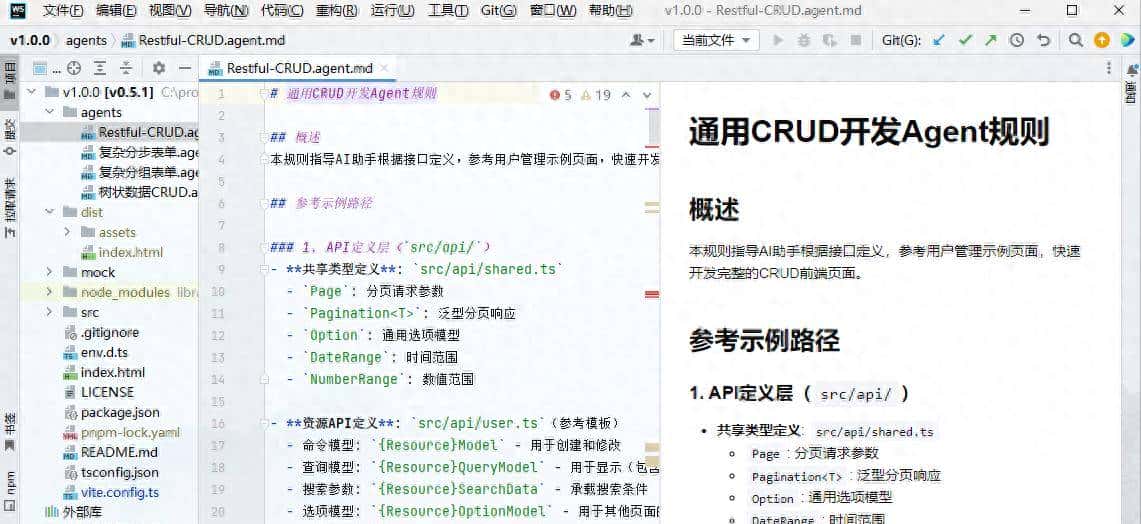This screenshot has height=524, width=1141.
Task: Expand the node_modules folder
Action: (49, 292)
